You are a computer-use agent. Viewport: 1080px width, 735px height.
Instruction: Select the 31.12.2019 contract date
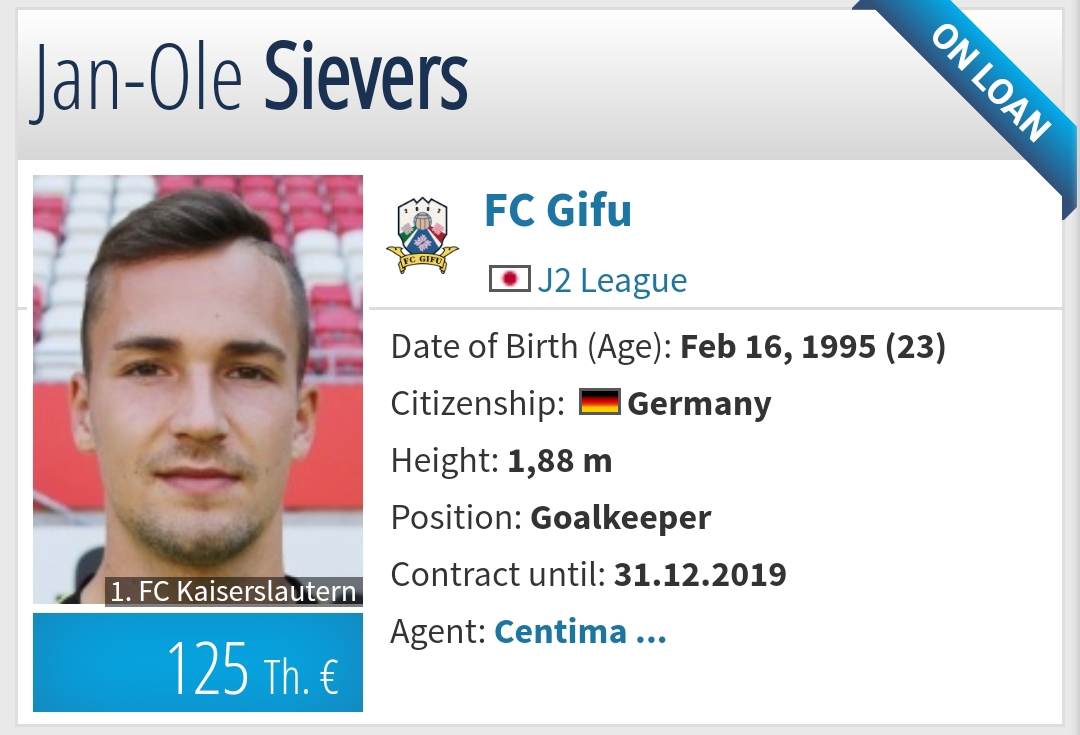(700, 575)
